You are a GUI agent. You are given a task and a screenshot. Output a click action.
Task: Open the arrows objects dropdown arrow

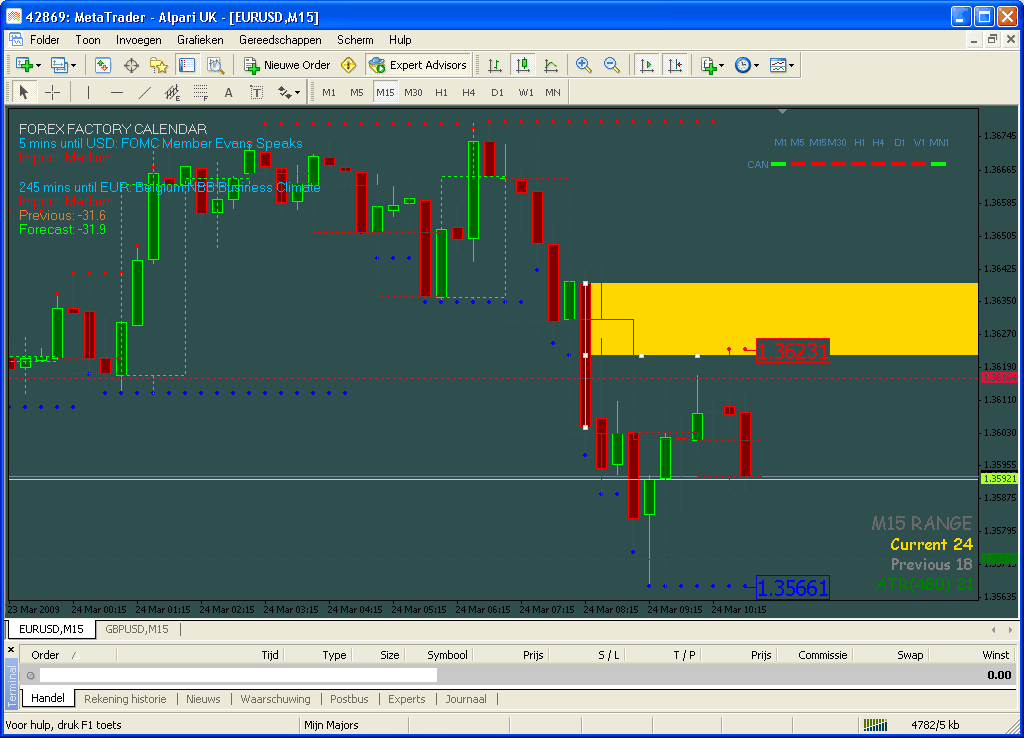tap(298, 93)
